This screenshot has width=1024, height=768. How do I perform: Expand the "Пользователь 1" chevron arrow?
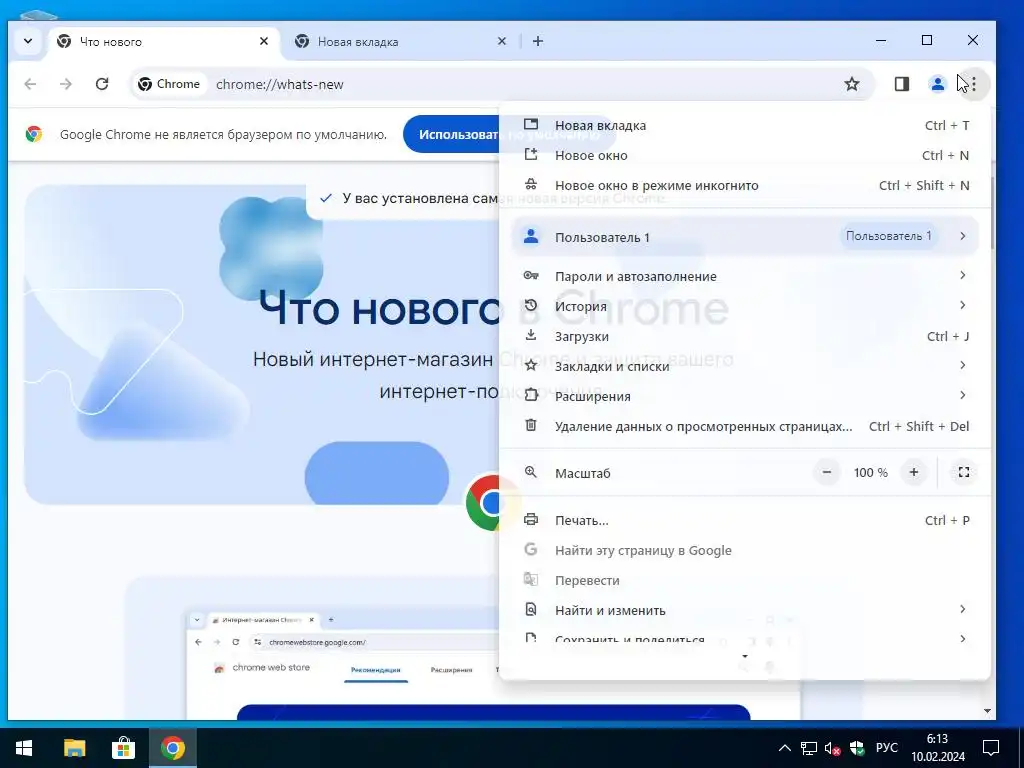[963, 236]
